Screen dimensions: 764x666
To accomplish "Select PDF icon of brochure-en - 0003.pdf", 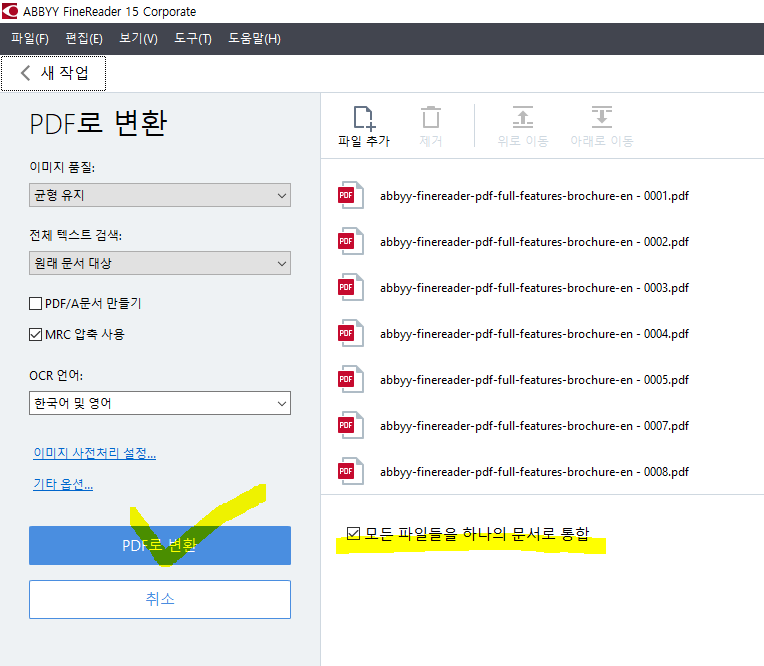I will (350, 287).
